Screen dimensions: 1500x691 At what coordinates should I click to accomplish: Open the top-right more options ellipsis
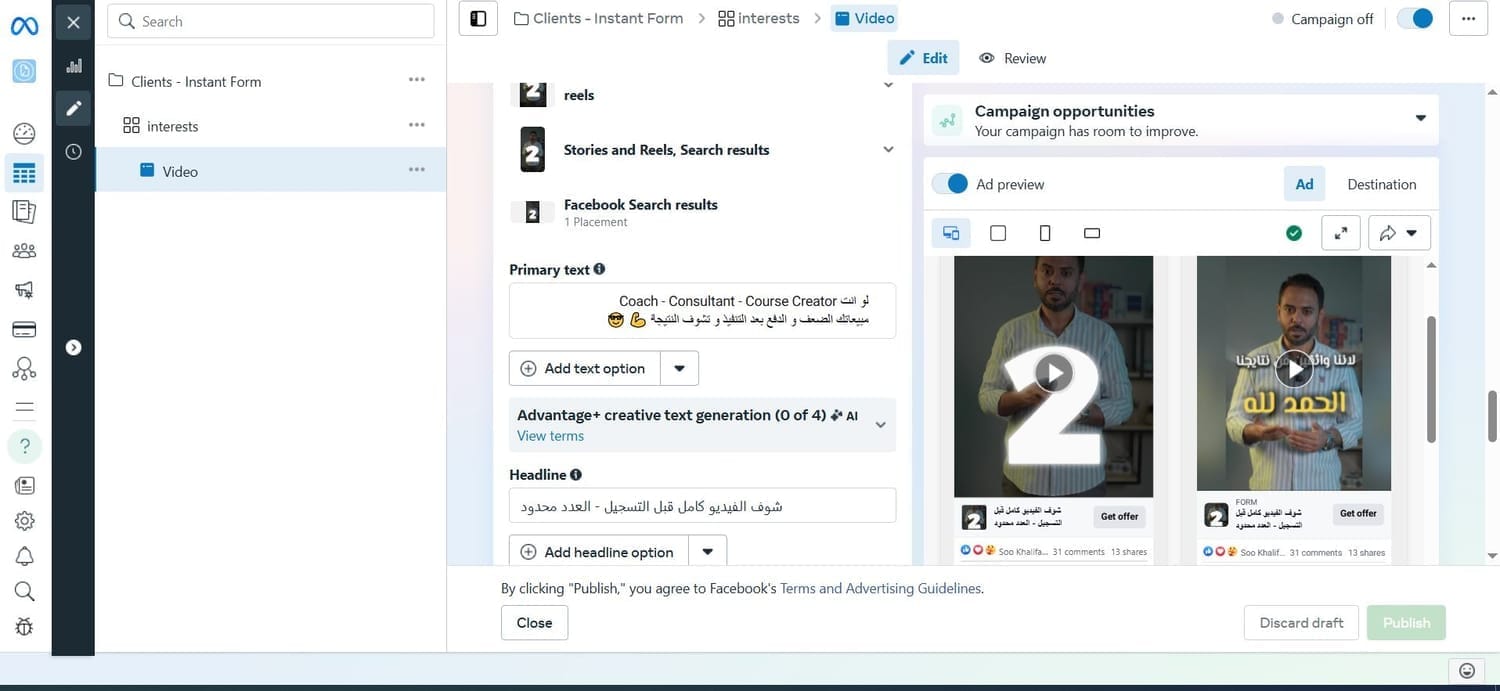1468,18
